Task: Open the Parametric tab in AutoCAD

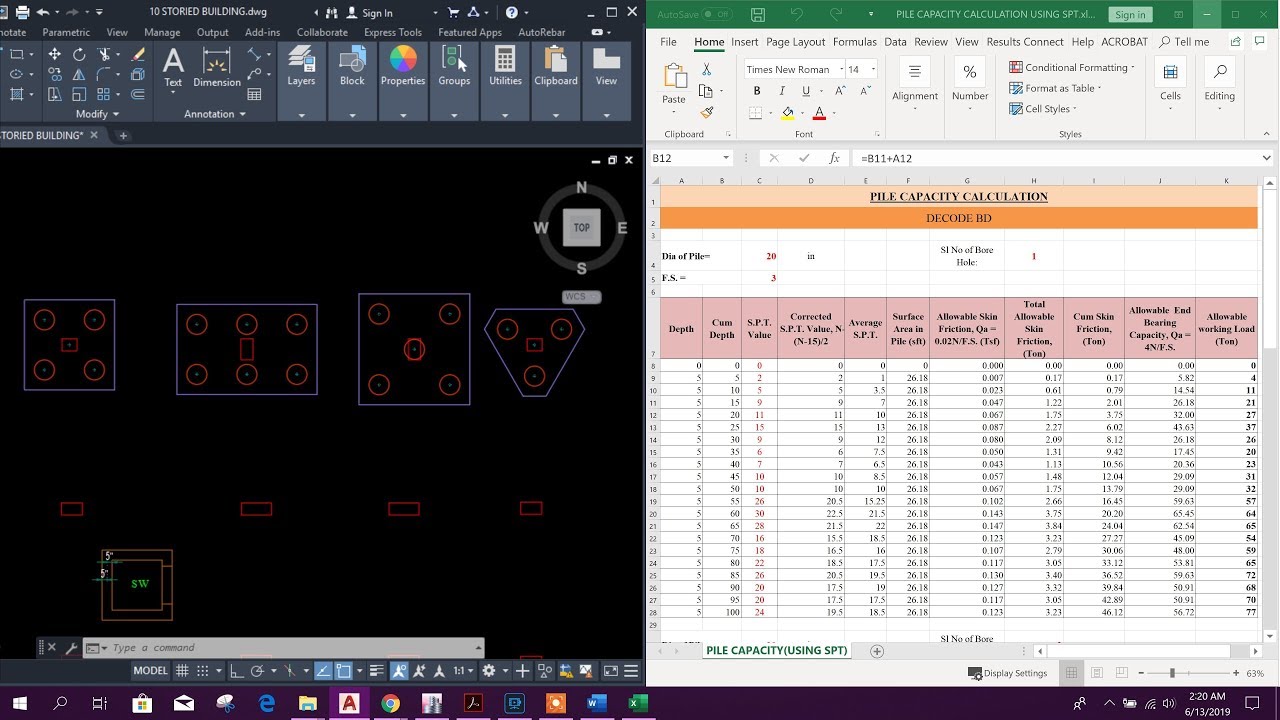Action: (66, 32)
